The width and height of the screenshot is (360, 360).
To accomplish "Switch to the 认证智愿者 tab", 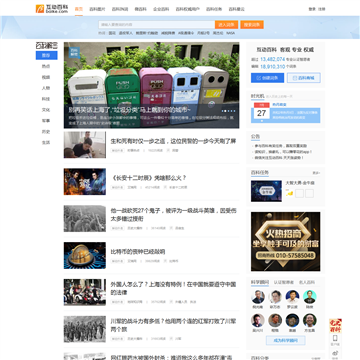I will click(283, 282).
